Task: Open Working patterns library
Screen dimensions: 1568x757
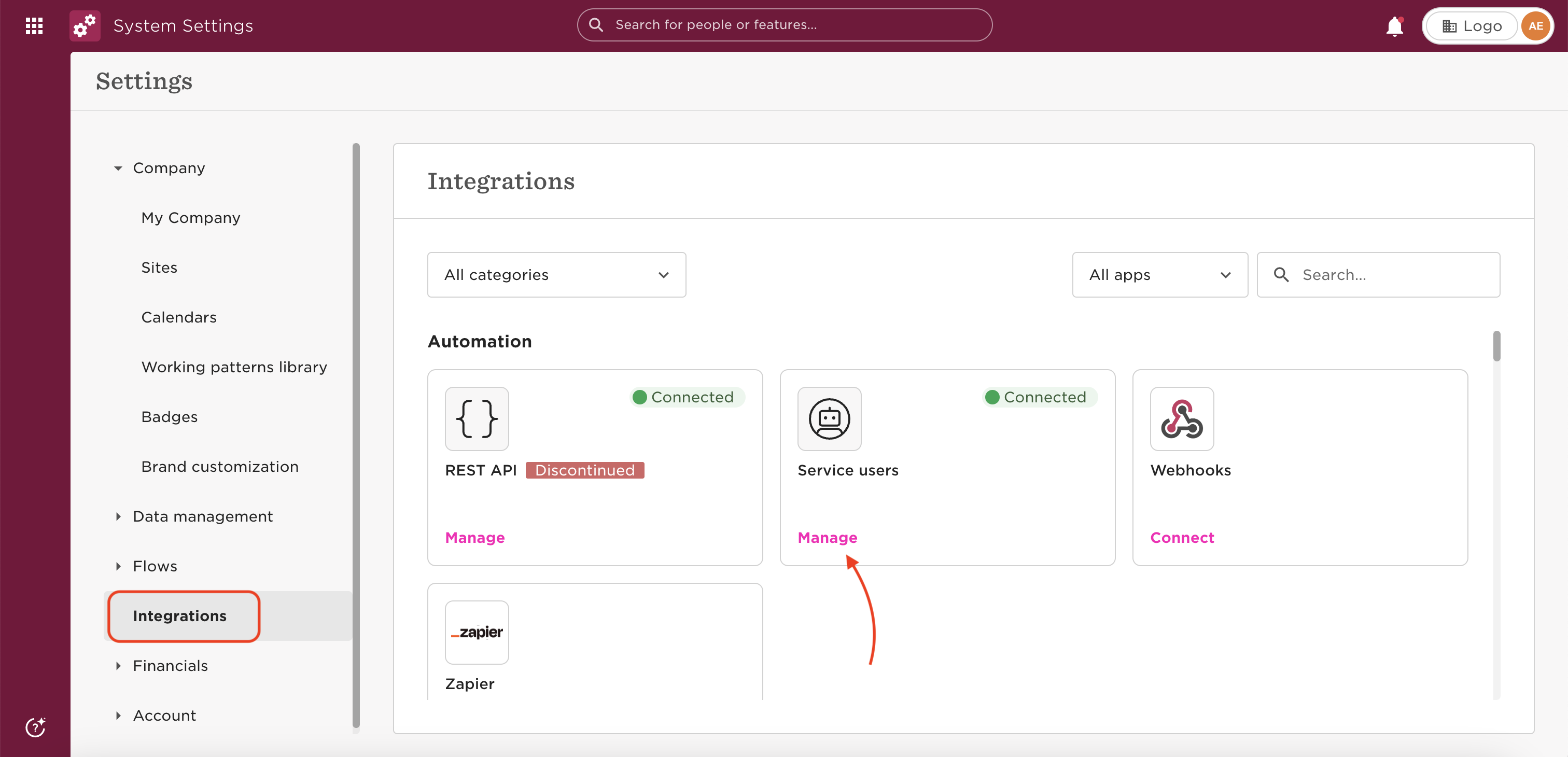Action: pyautogui.click(x=234, y=367)
